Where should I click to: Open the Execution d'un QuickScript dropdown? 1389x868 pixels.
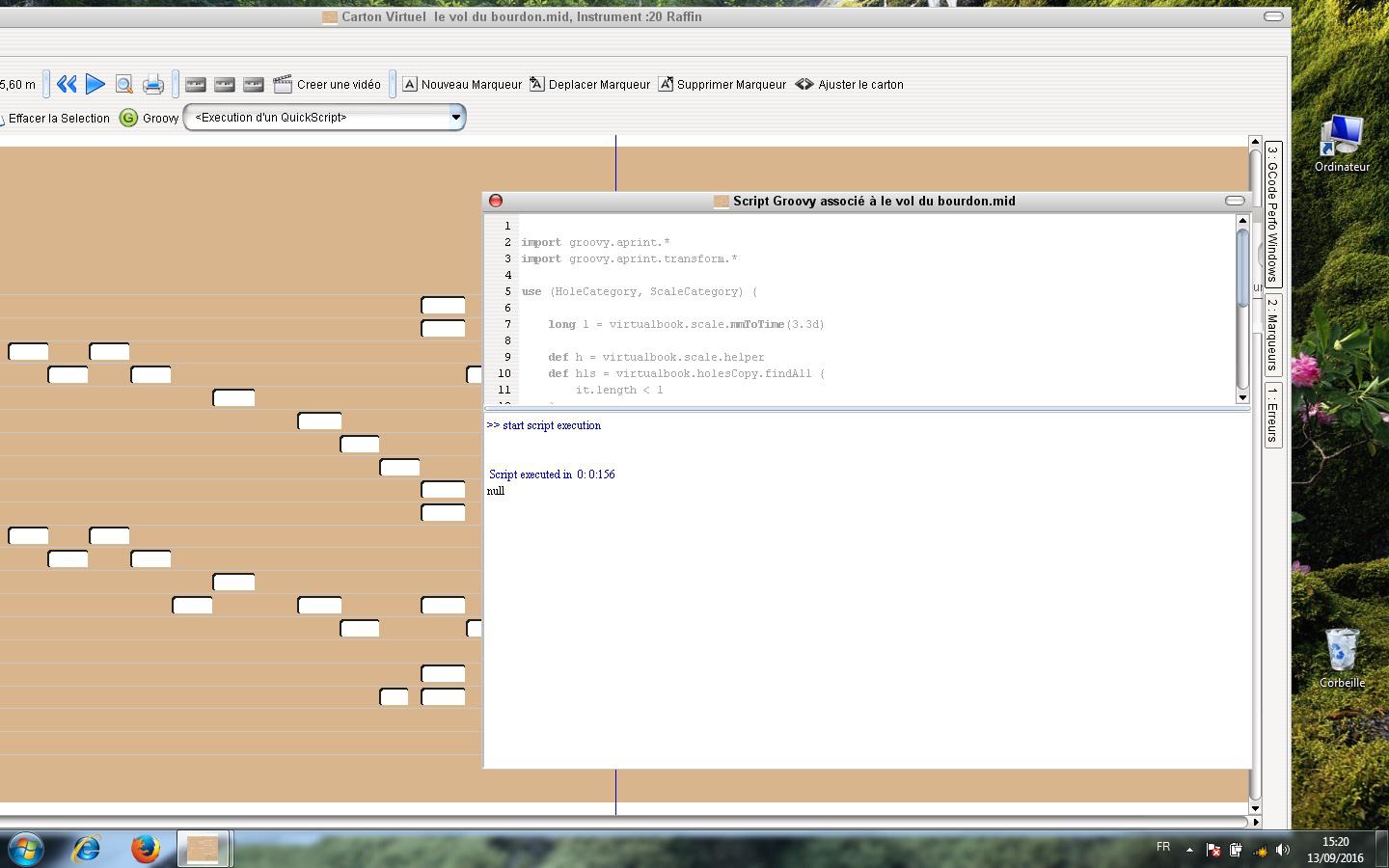455,118
